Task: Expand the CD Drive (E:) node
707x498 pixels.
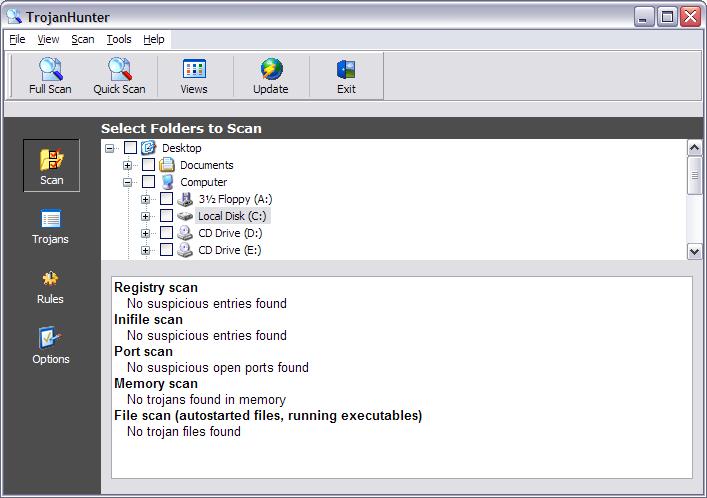Action: point(145,250)
